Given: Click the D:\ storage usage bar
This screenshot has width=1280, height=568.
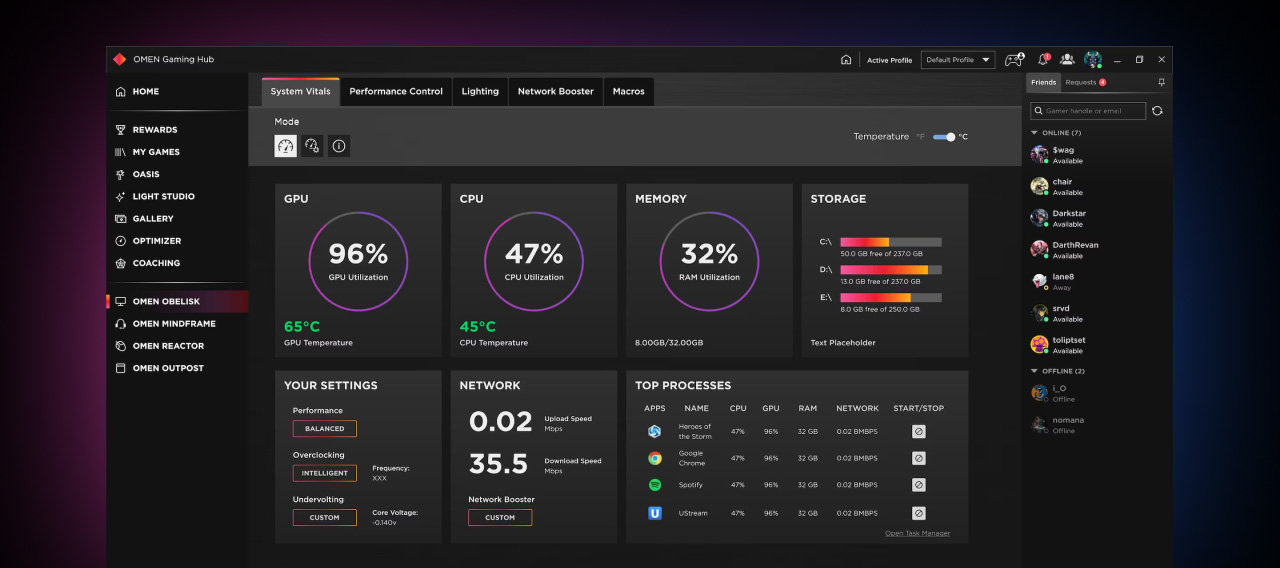Looking at the screenshot, I should (891, 270).
